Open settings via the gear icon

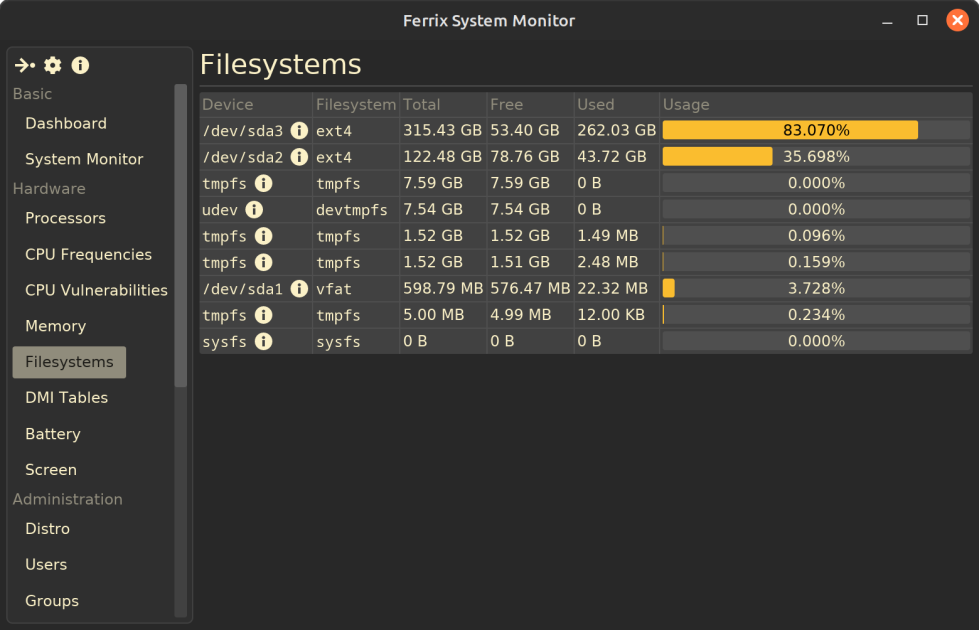click(x=53, y=65)
